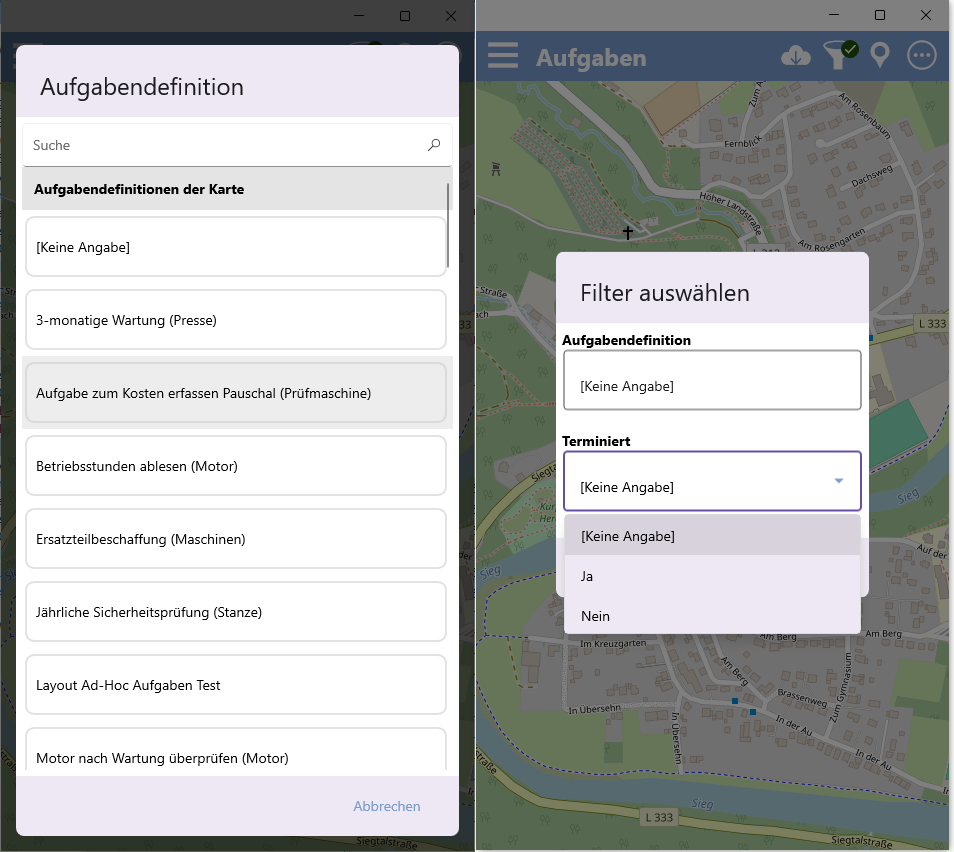
Task: Select Betriebsstunden ablesen (Motor)
Action: (x=235, y=466)
